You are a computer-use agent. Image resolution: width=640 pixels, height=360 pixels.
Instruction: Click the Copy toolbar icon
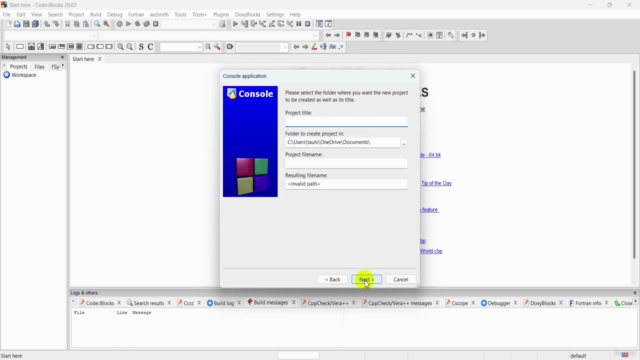77,24
